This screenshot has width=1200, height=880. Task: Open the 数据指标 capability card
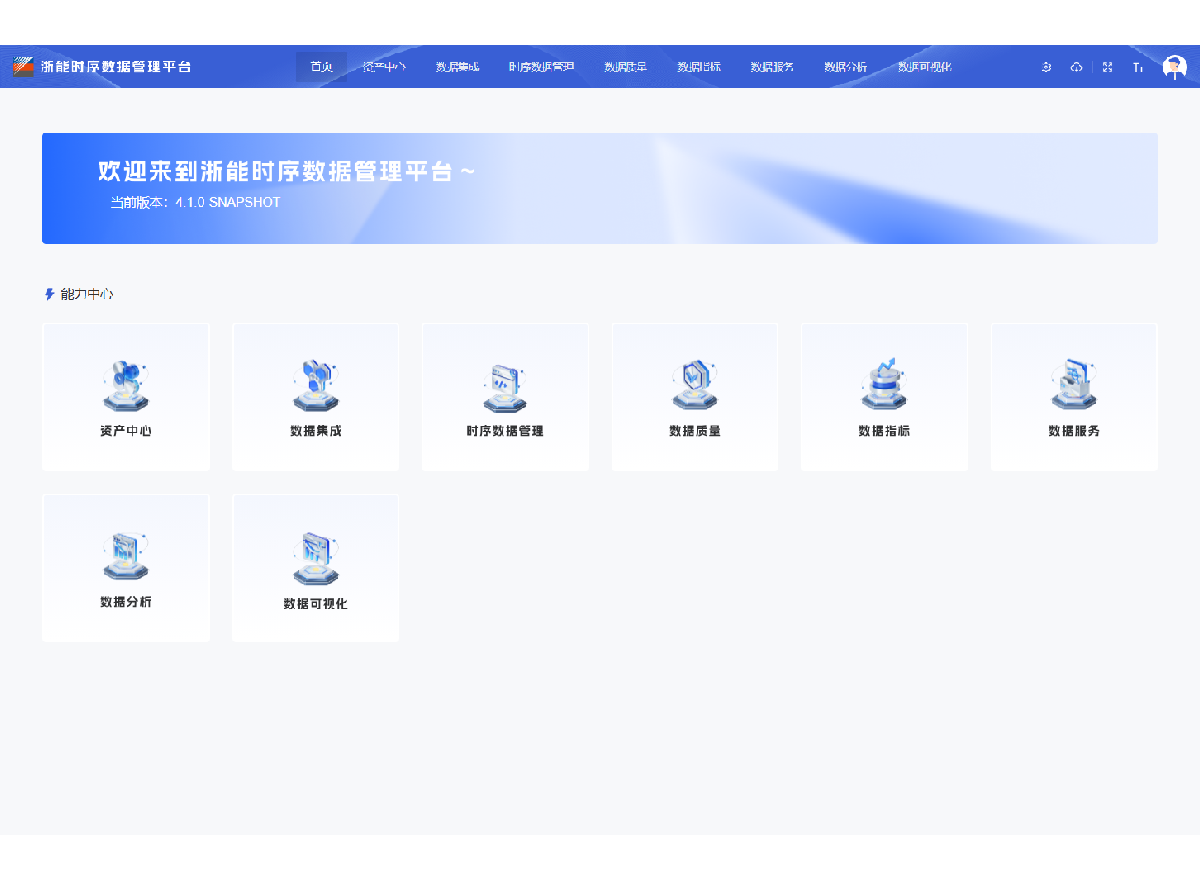pyautogui.click(x=884, y=397)
